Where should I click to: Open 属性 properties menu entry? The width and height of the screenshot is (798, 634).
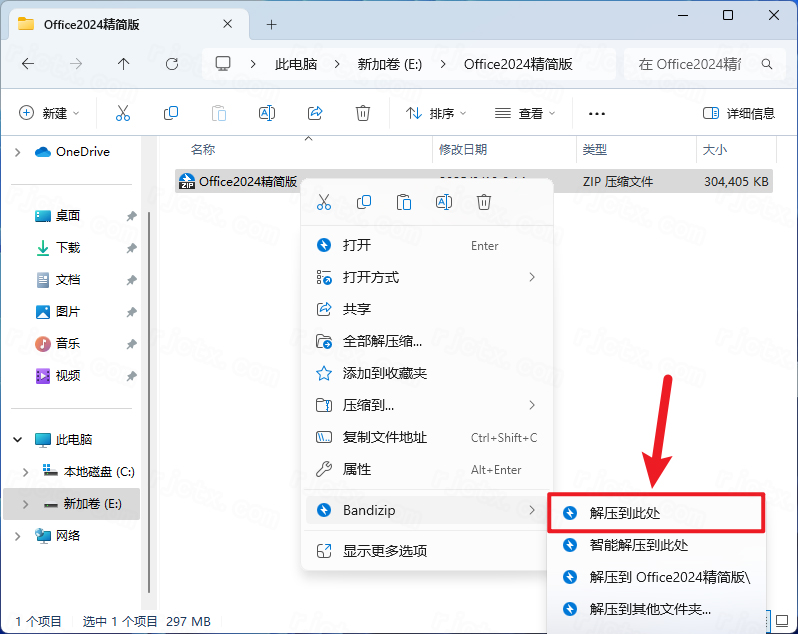[x=357, y=469]
